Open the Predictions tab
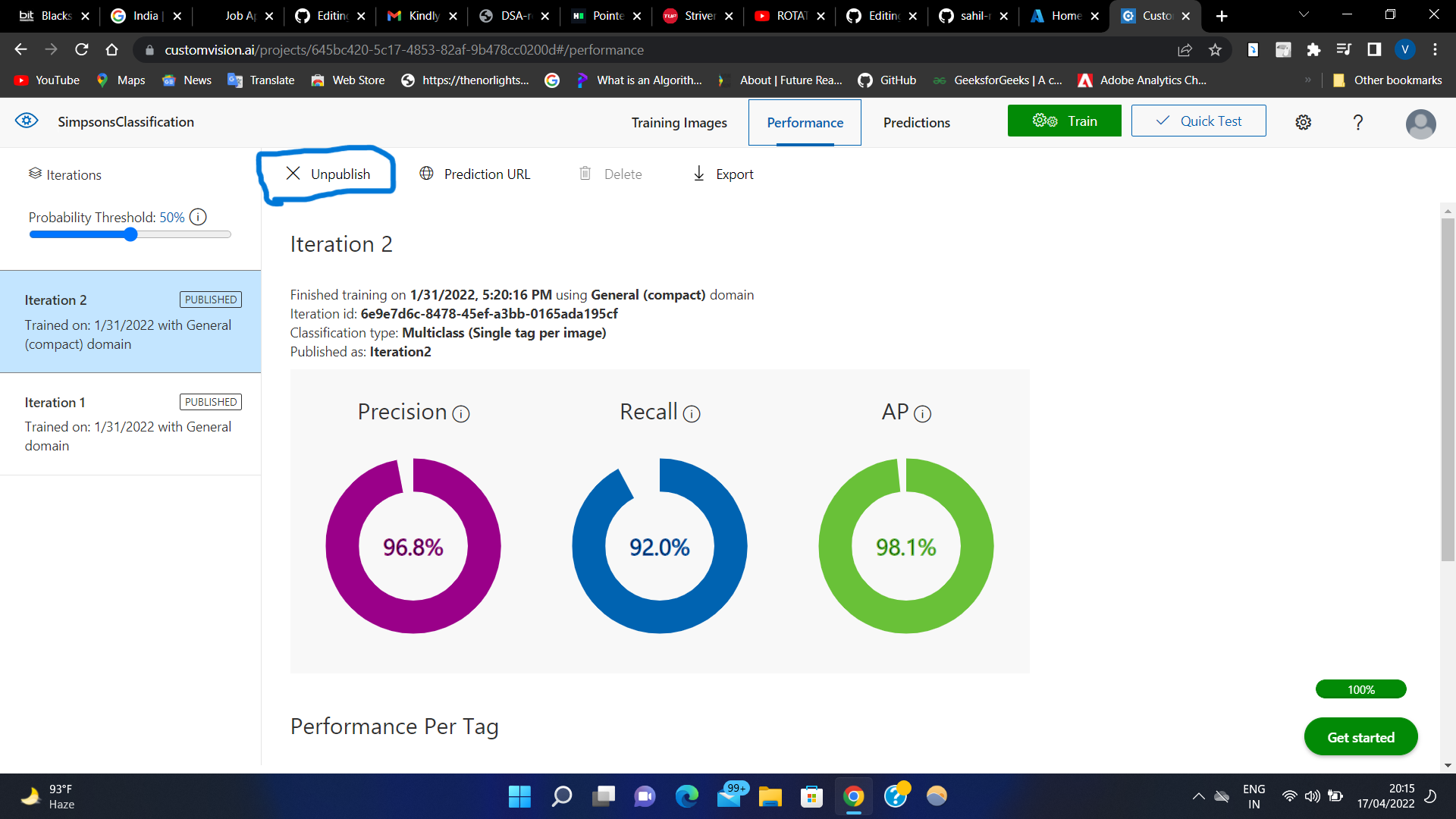 tap(916, 123)
